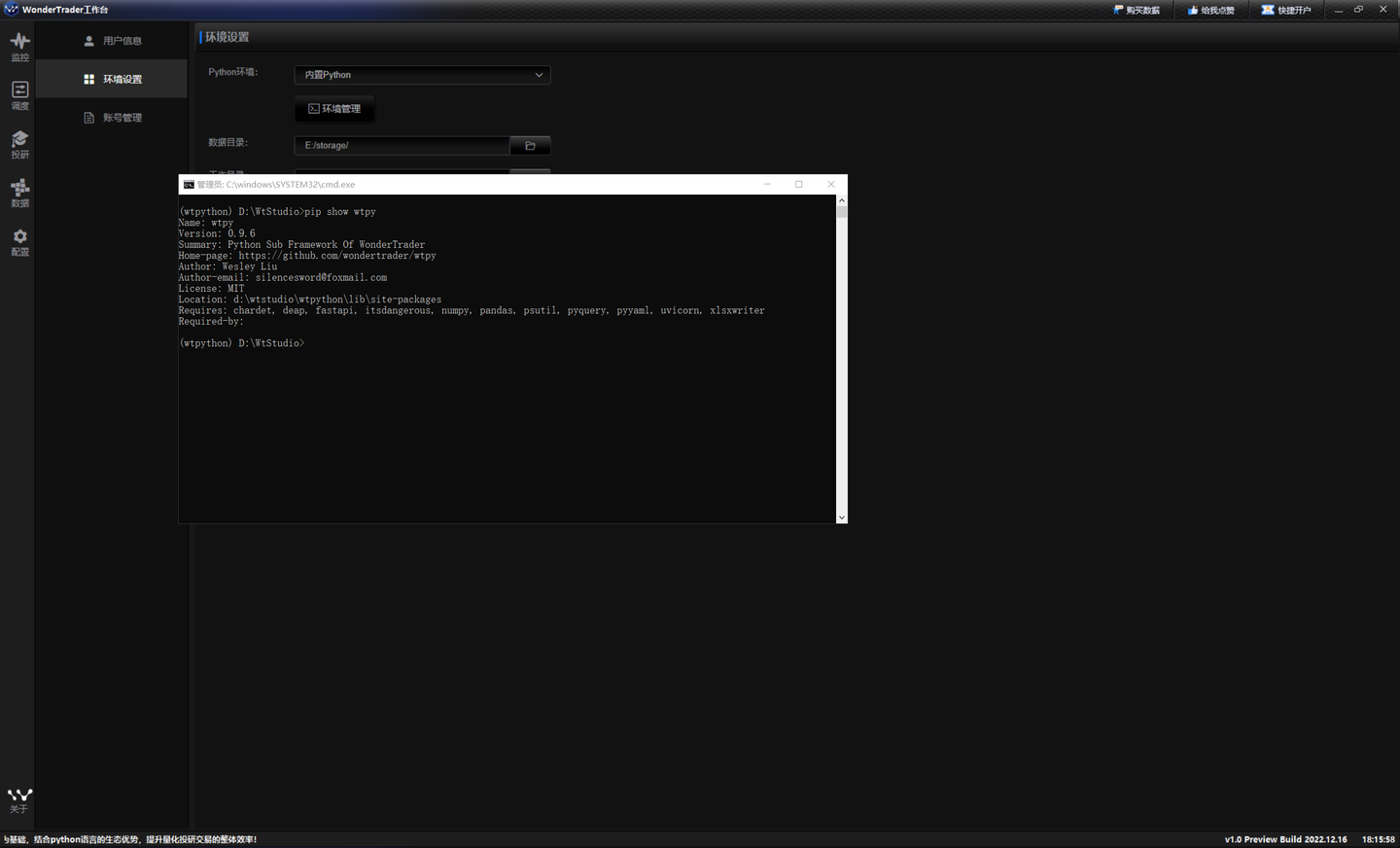Open the 监控 monitoring sidebar icon
The image size is (1400, 848).
pos(19,46)
